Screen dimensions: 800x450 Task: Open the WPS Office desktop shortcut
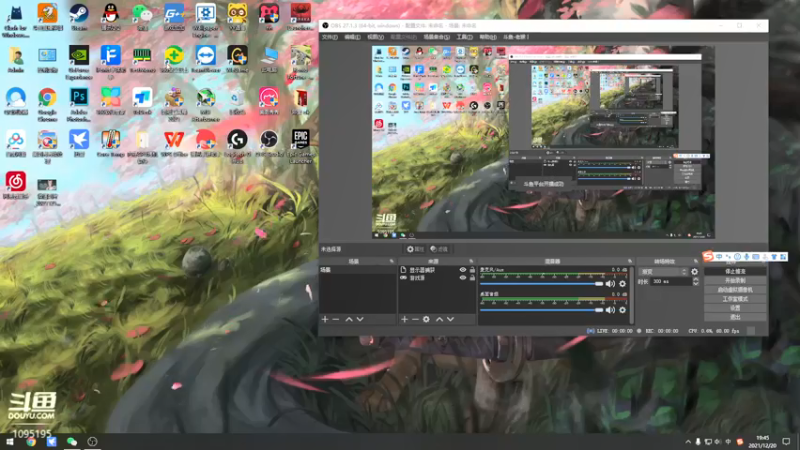(174, 143)
